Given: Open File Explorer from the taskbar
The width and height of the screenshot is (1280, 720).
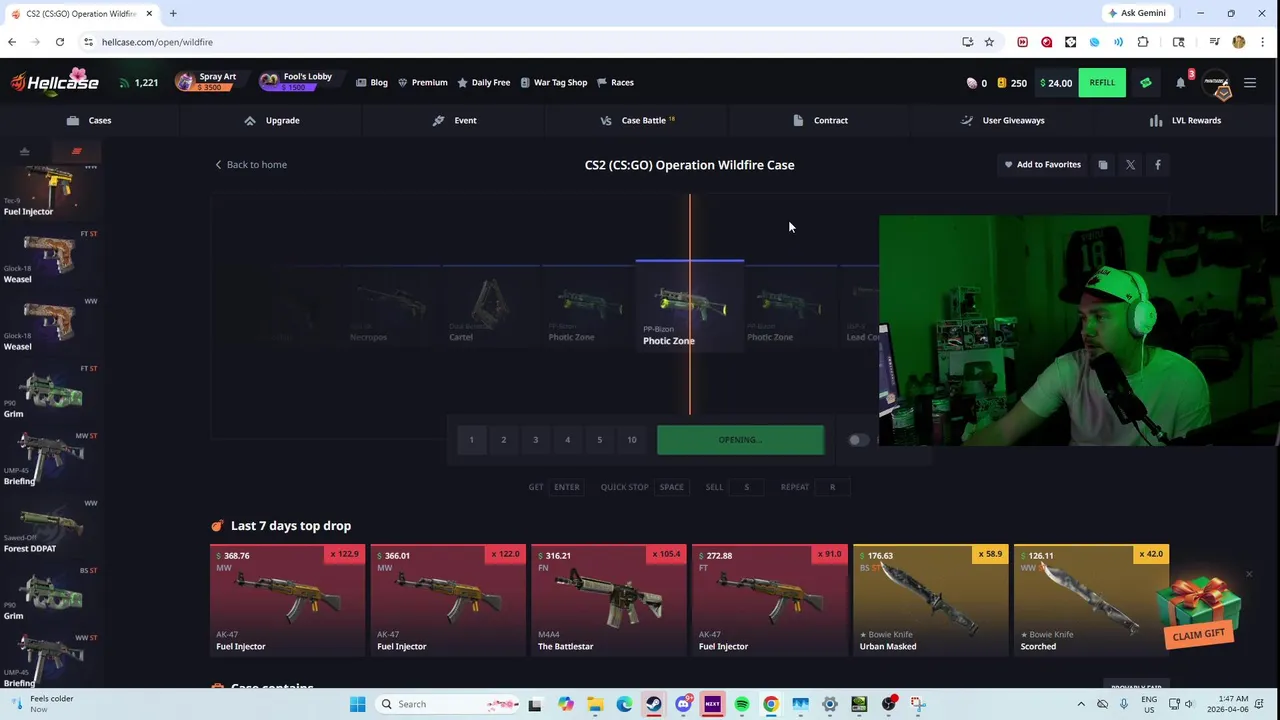Looking at the screenshot, I should [594, 704].
